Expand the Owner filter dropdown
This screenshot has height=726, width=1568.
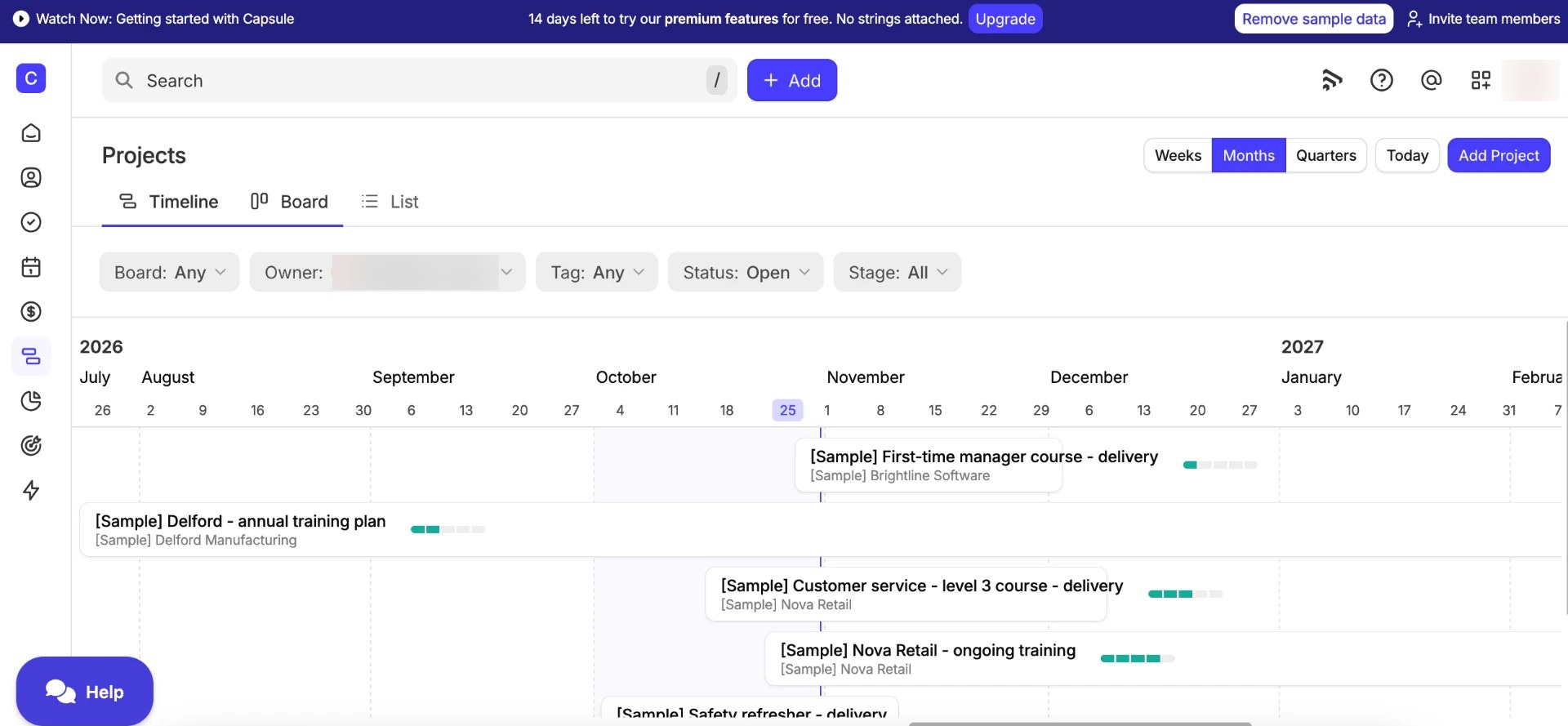coord(387,272)
